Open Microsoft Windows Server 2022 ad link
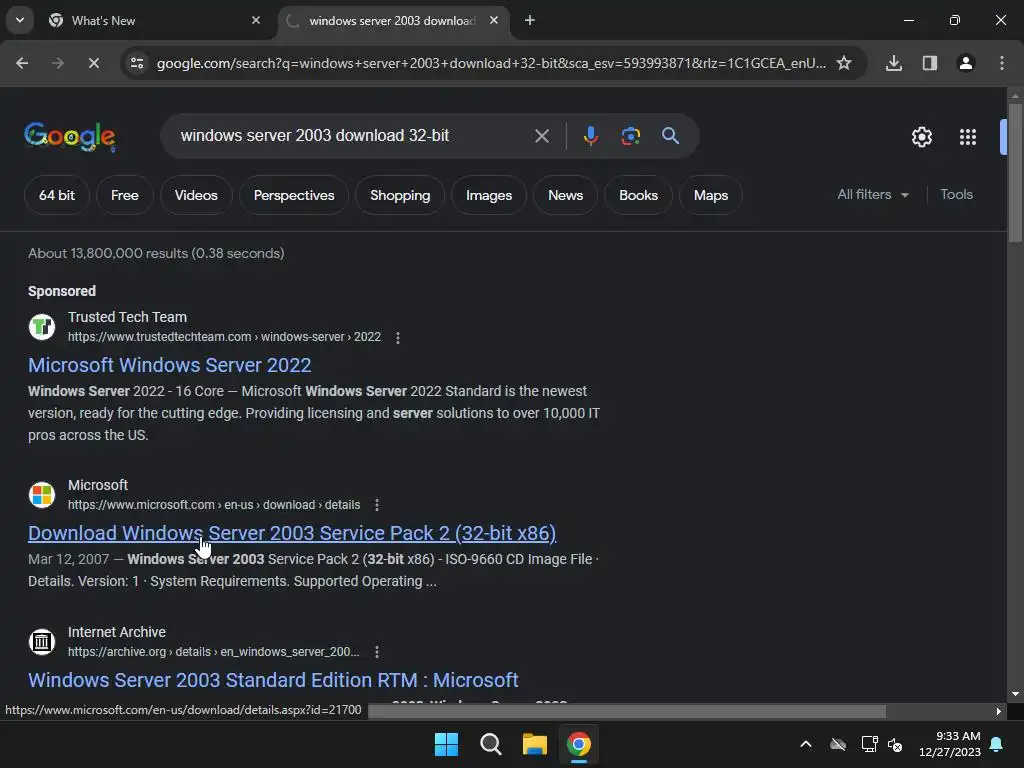 pos(170,365)
